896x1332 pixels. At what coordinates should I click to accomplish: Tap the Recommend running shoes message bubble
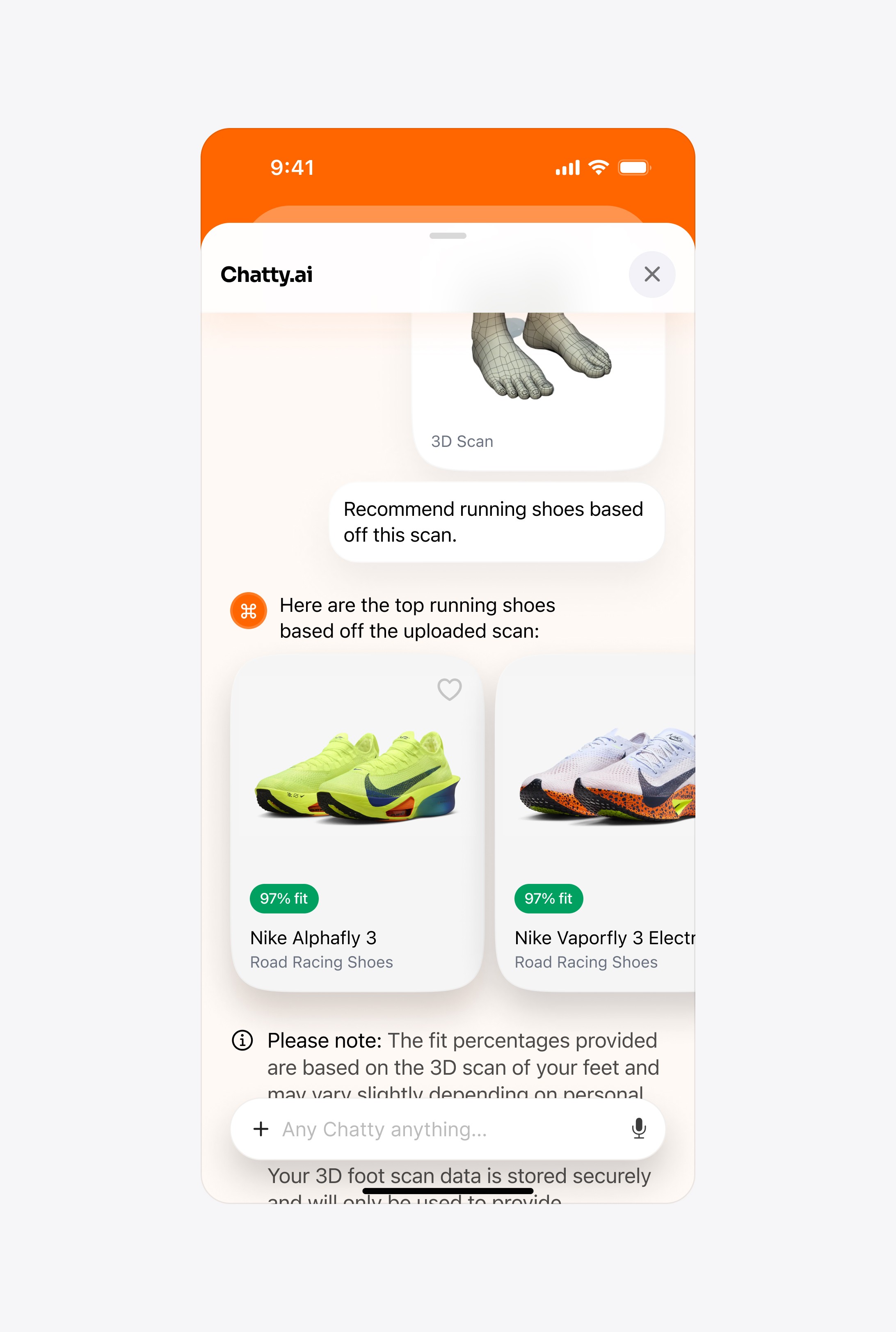tap(496, 522)
